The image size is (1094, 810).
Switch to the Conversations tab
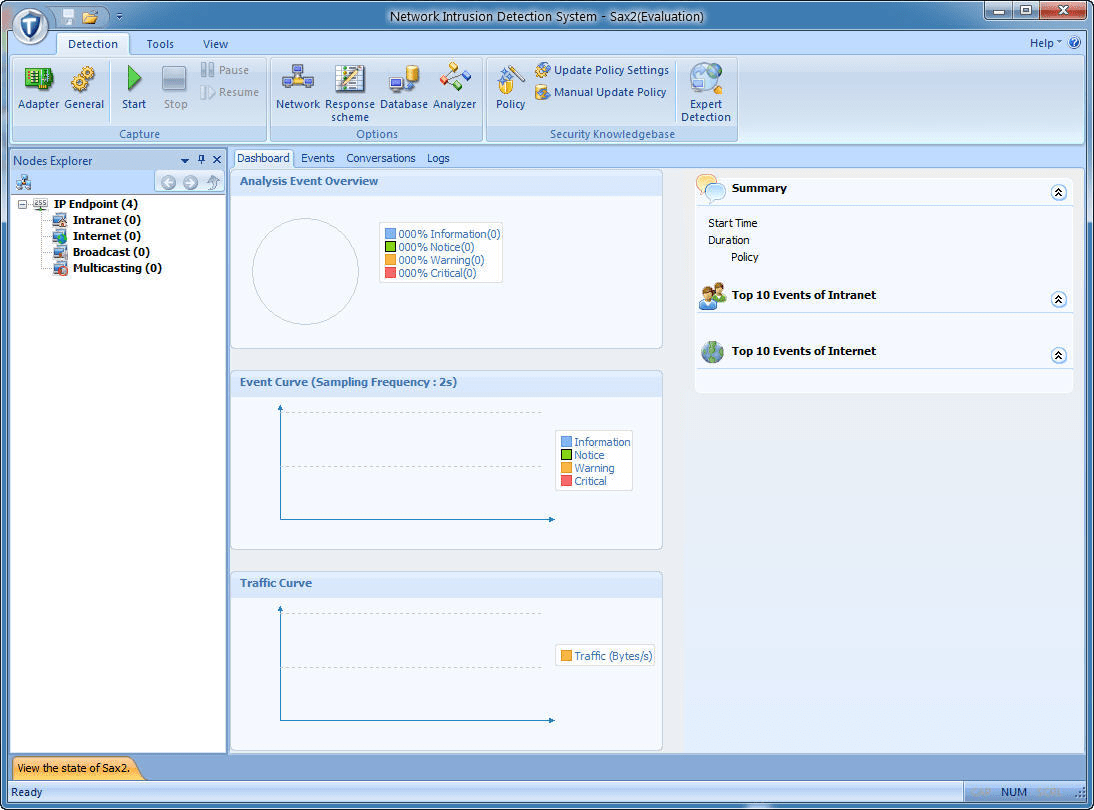[380, 158]
